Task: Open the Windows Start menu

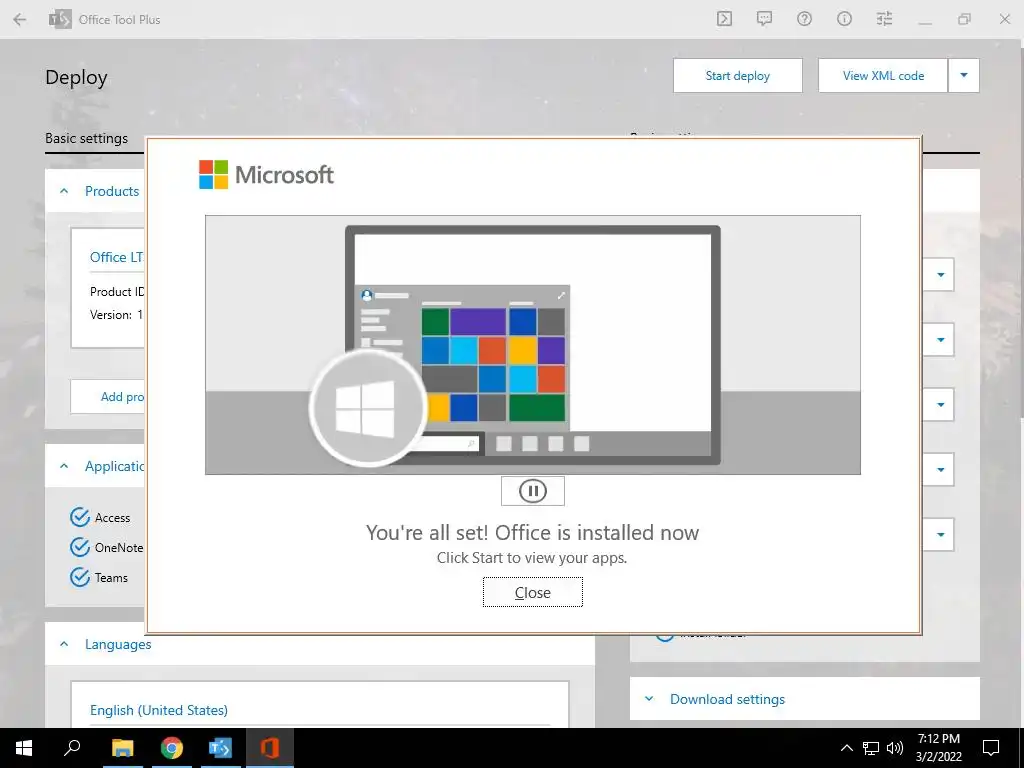Action: point(24,748)
